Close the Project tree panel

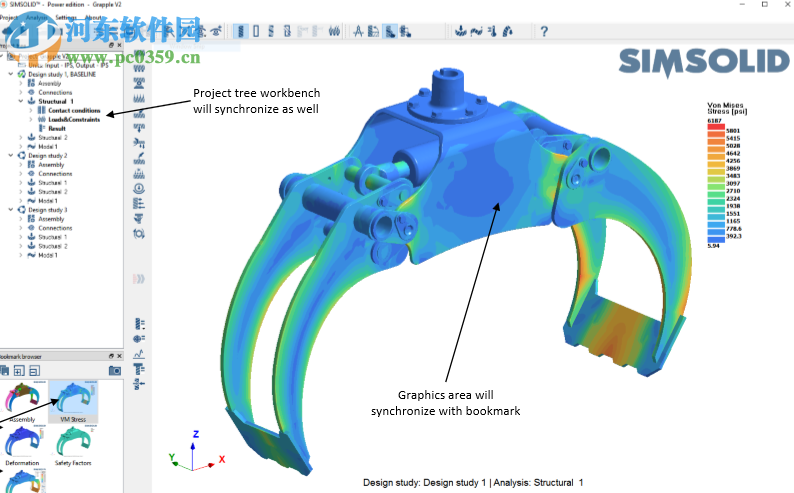pos(120,45)
